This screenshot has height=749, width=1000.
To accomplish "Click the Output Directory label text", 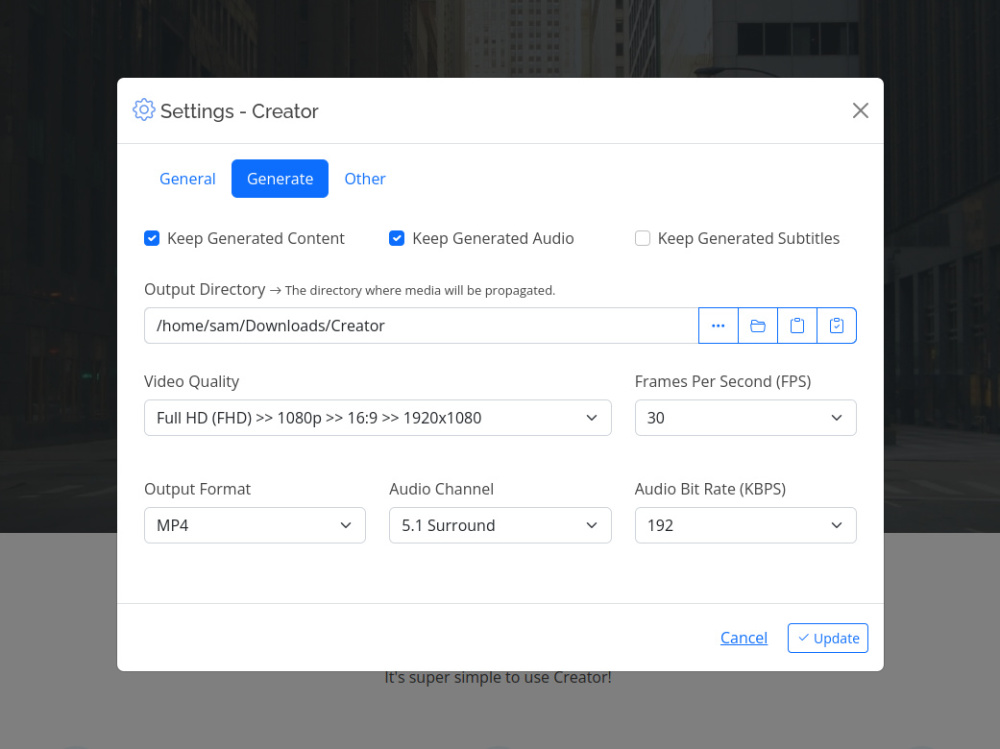I will tap(205, 290).
